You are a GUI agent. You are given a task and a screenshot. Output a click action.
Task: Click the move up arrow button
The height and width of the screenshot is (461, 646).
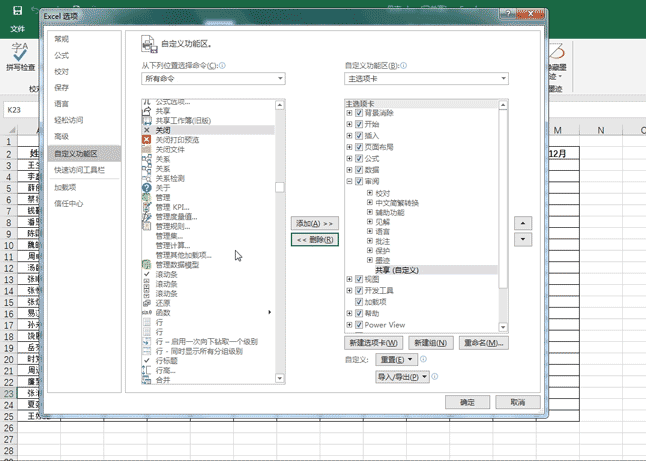coord(523,223)
